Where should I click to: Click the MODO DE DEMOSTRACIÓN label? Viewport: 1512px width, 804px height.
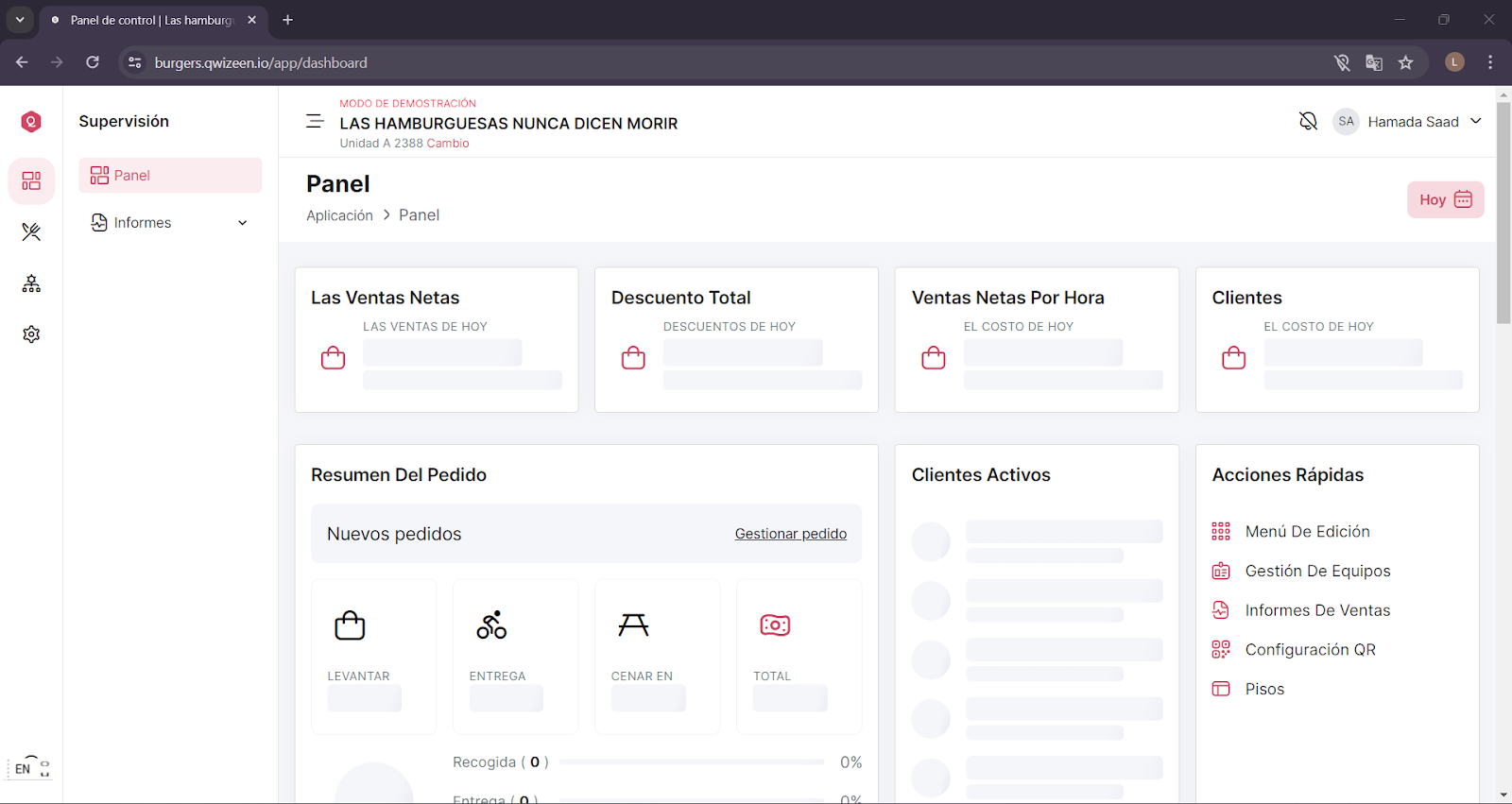pos(408,104)
